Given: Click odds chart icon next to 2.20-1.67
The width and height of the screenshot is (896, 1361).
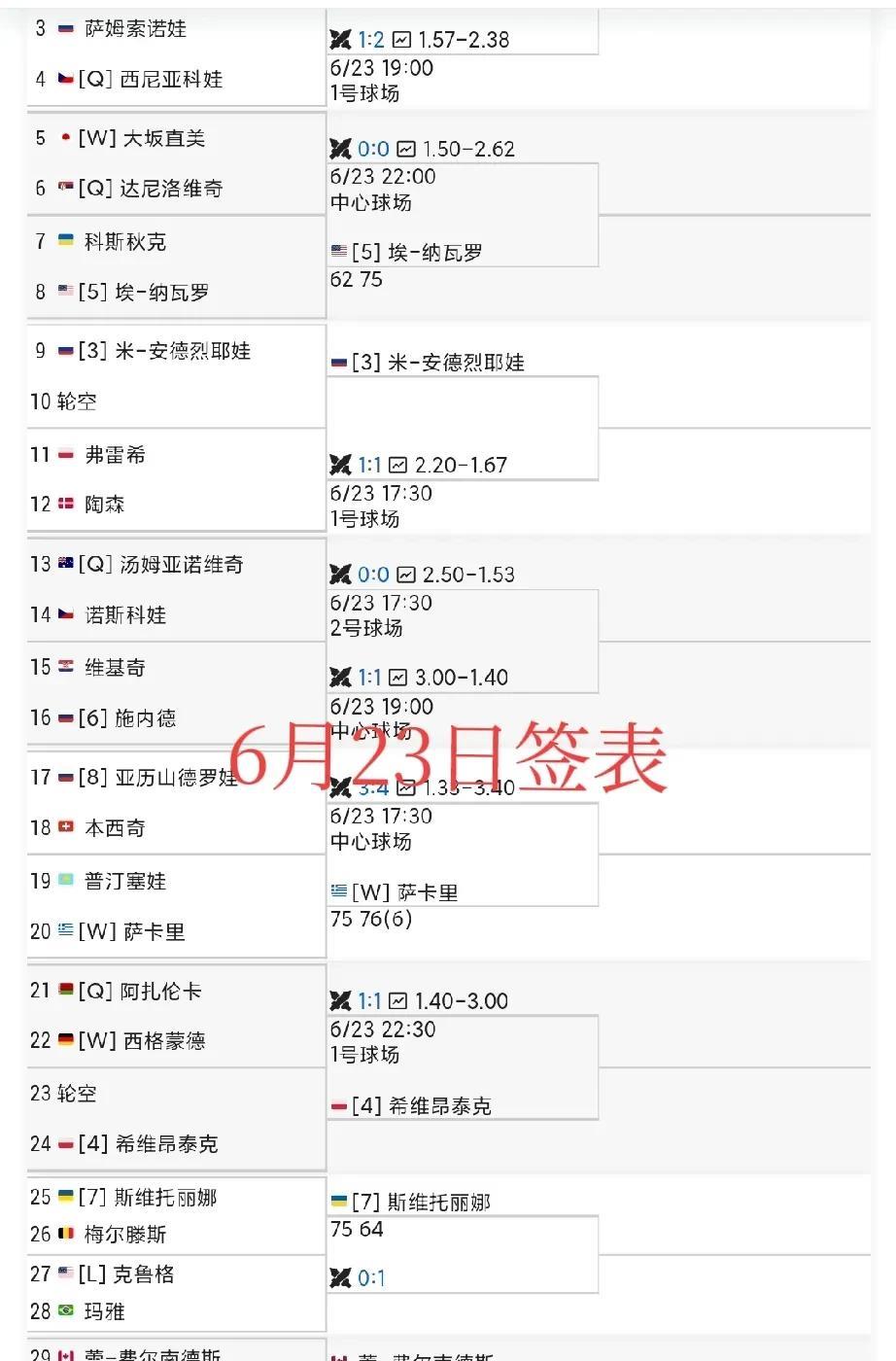Looking at the screenshot, I should click(x=398, y=466).
